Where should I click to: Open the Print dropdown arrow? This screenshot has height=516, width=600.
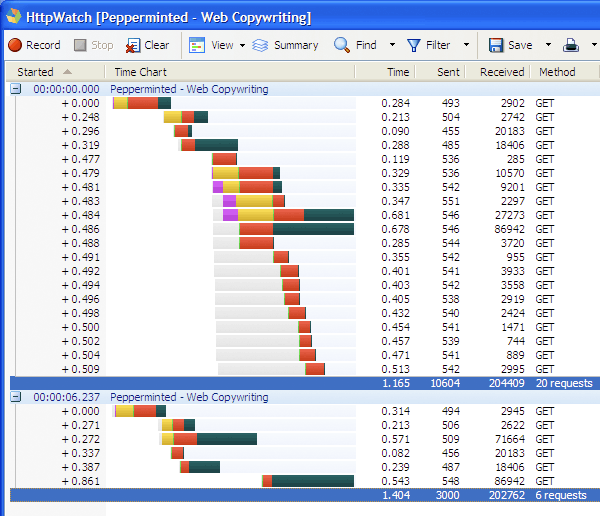tap(594, 45)
